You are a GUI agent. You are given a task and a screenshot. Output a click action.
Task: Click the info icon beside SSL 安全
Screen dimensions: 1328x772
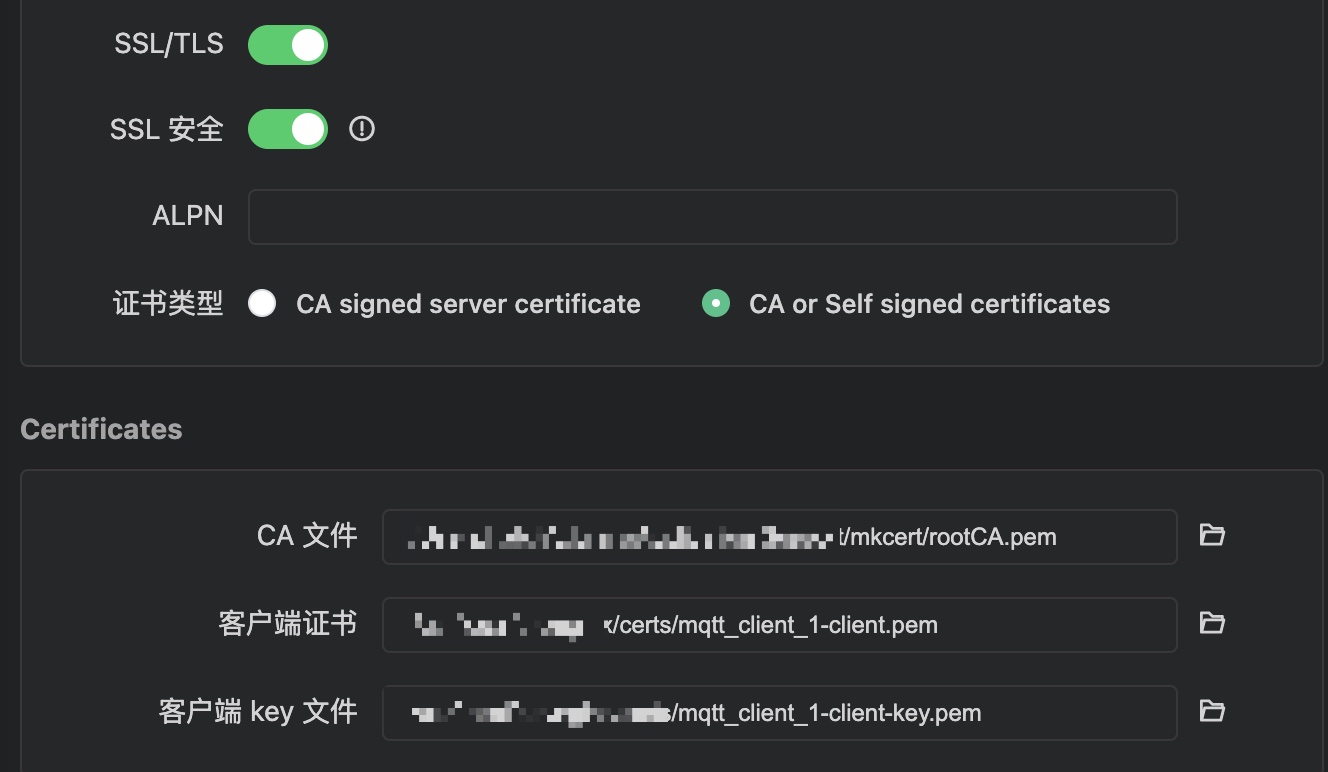[362, 129]
